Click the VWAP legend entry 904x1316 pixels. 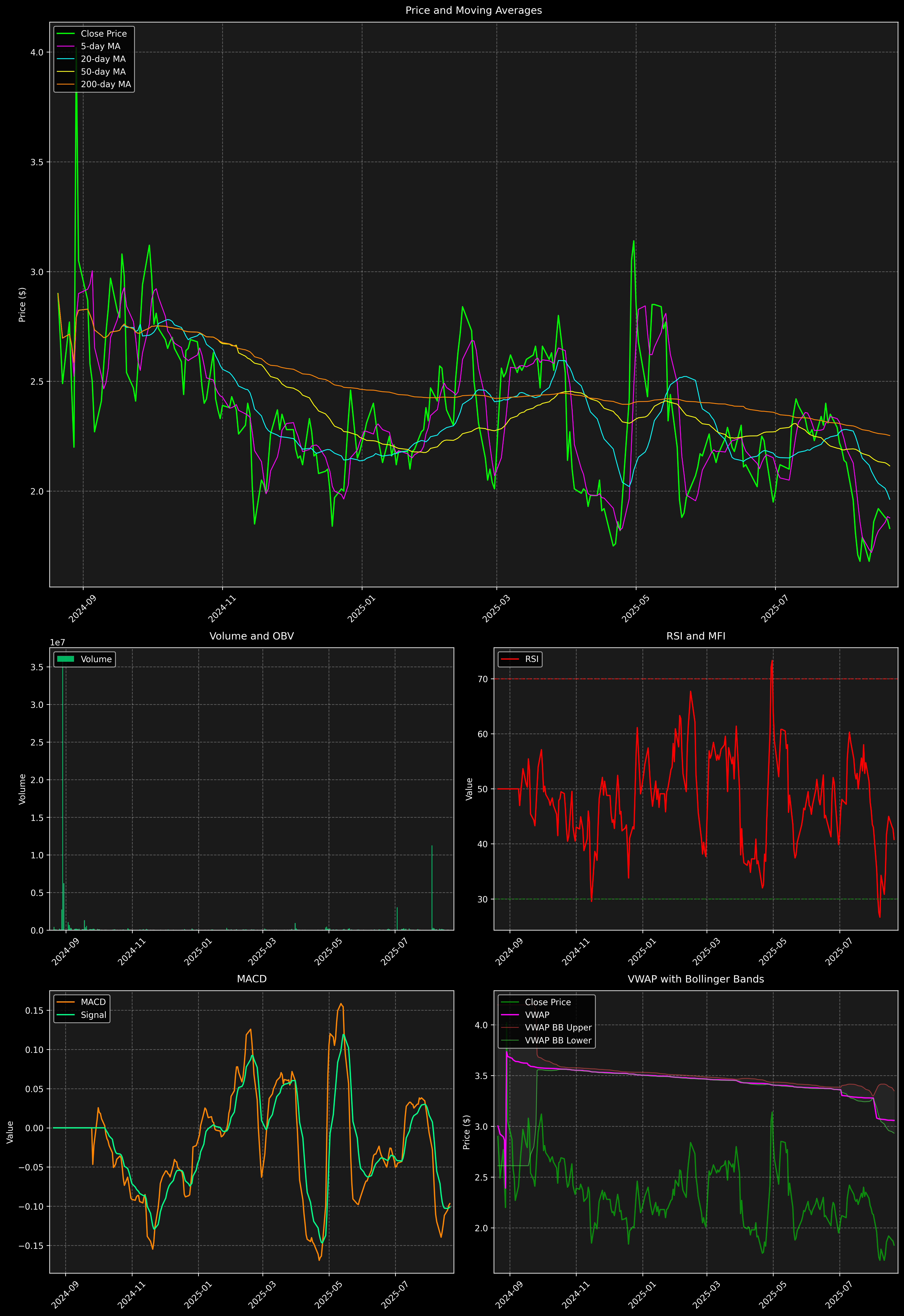pos(537,1015)
